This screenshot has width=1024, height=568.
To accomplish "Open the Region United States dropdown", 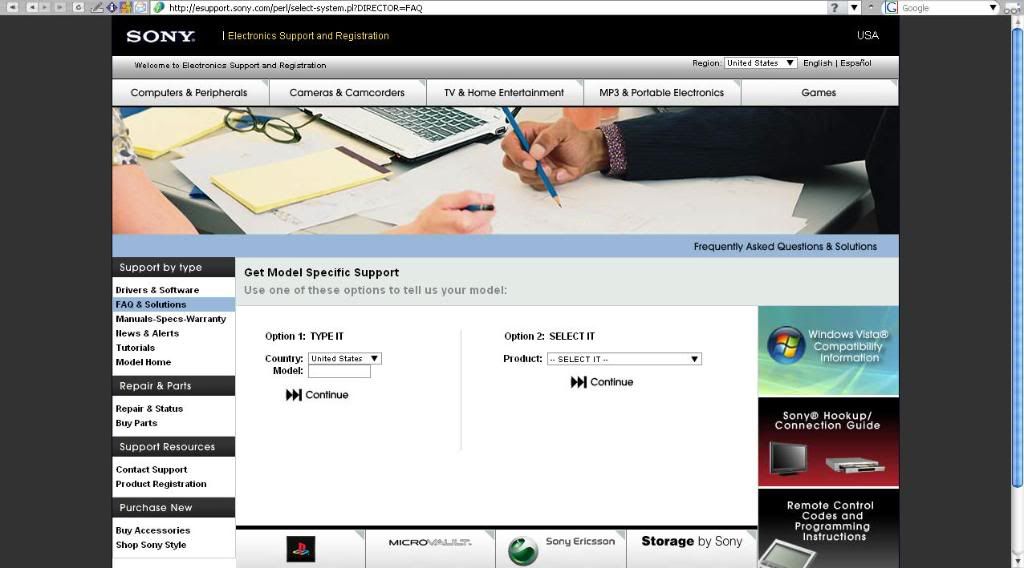I will (x=760, y=63).
